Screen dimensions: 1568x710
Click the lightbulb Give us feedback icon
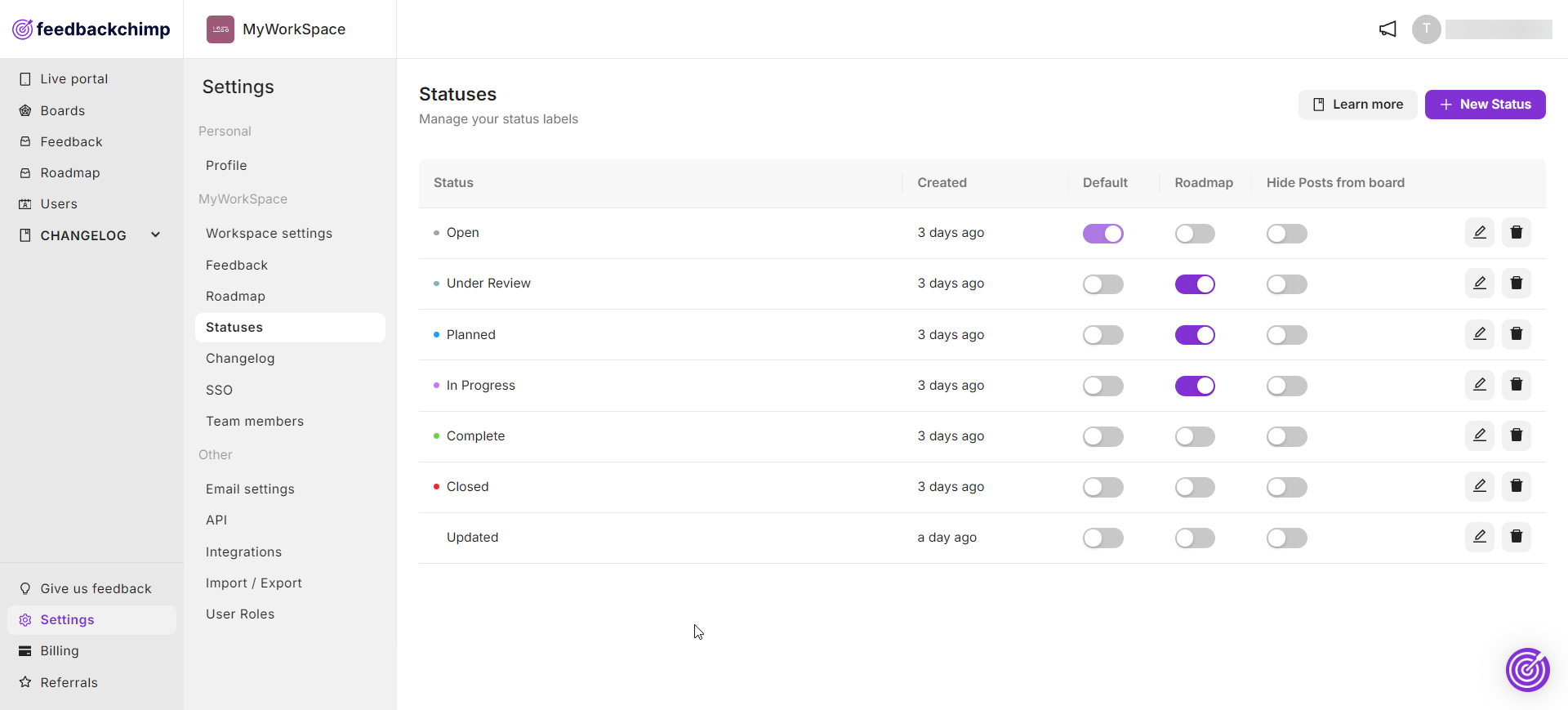[25, 588]
